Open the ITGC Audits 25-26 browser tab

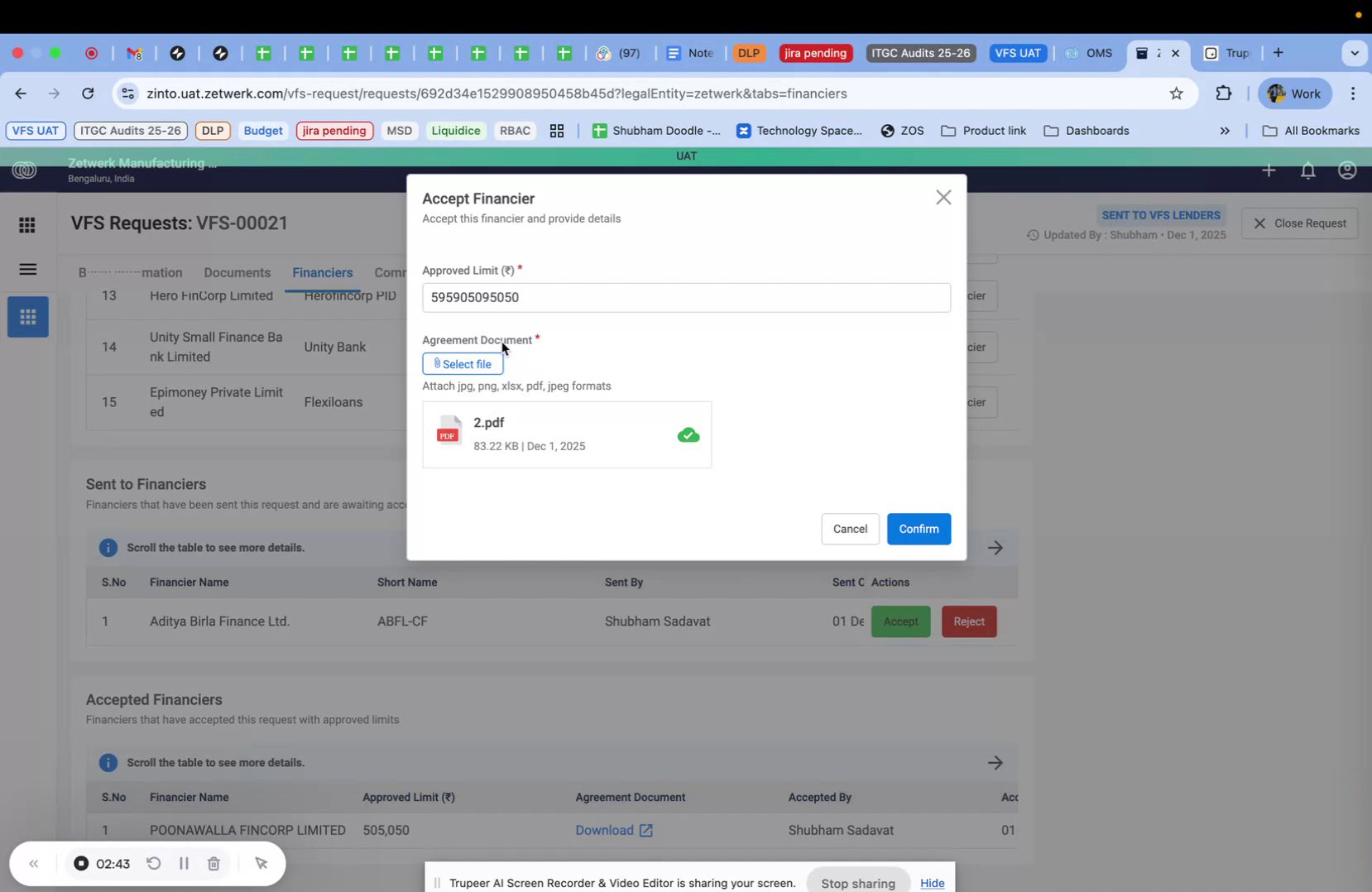coord(920,52)
